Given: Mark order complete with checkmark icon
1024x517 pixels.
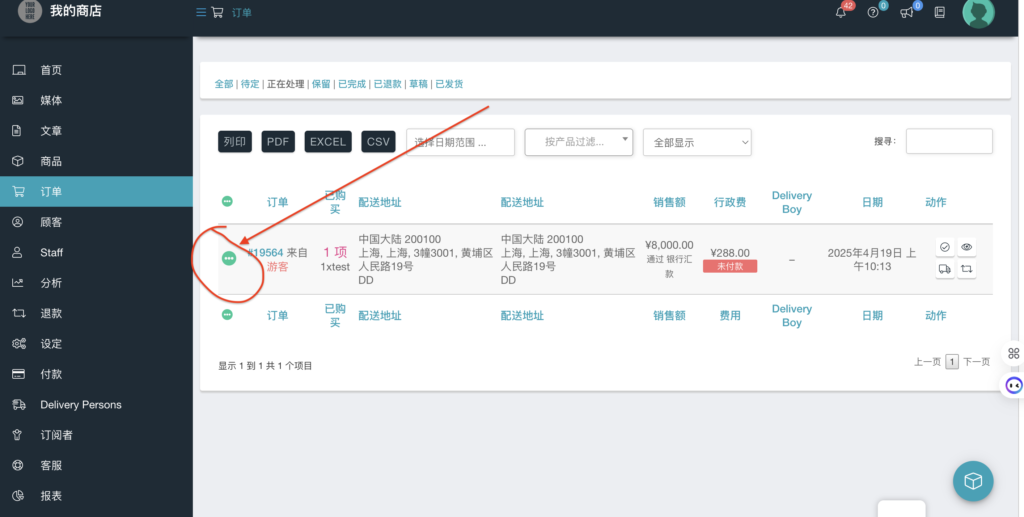Looking at the screenshot, I should 945,247.
